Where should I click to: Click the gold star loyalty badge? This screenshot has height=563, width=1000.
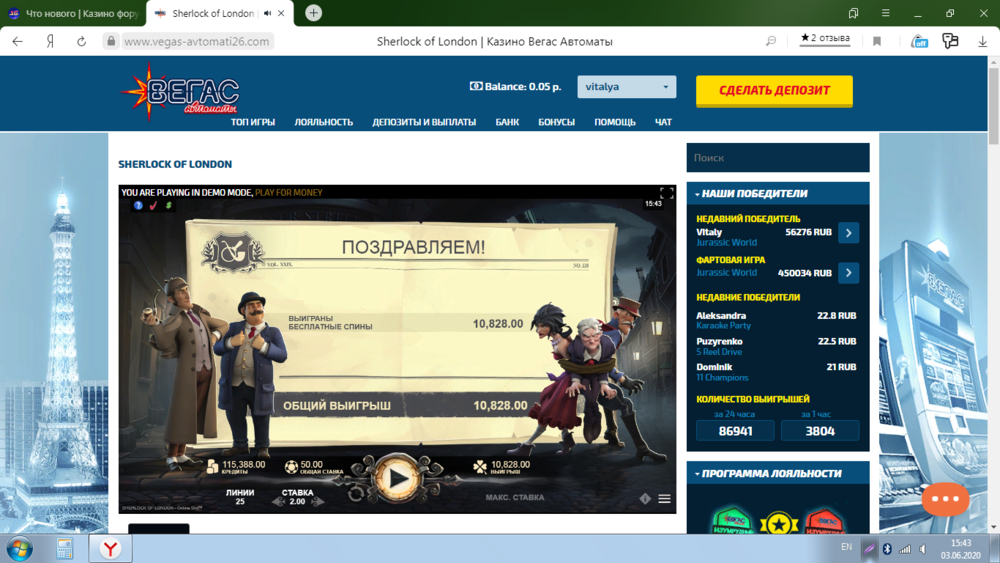coord(779,523)
